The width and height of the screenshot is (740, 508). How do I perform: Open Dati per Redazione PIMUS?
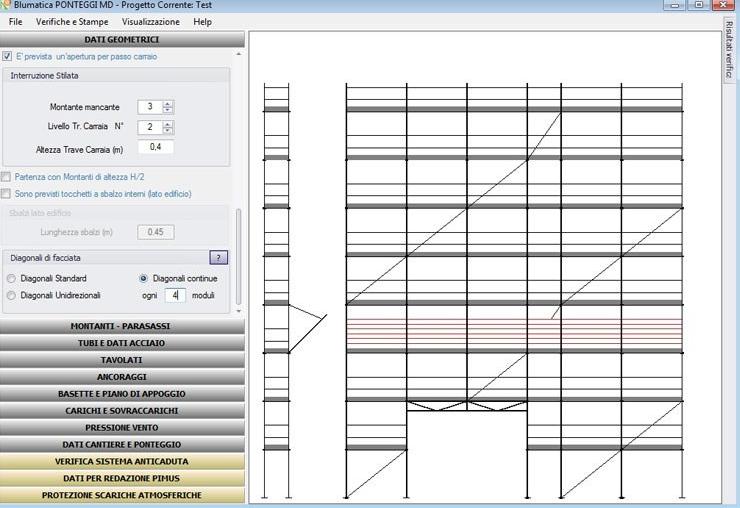pos(122,478)
